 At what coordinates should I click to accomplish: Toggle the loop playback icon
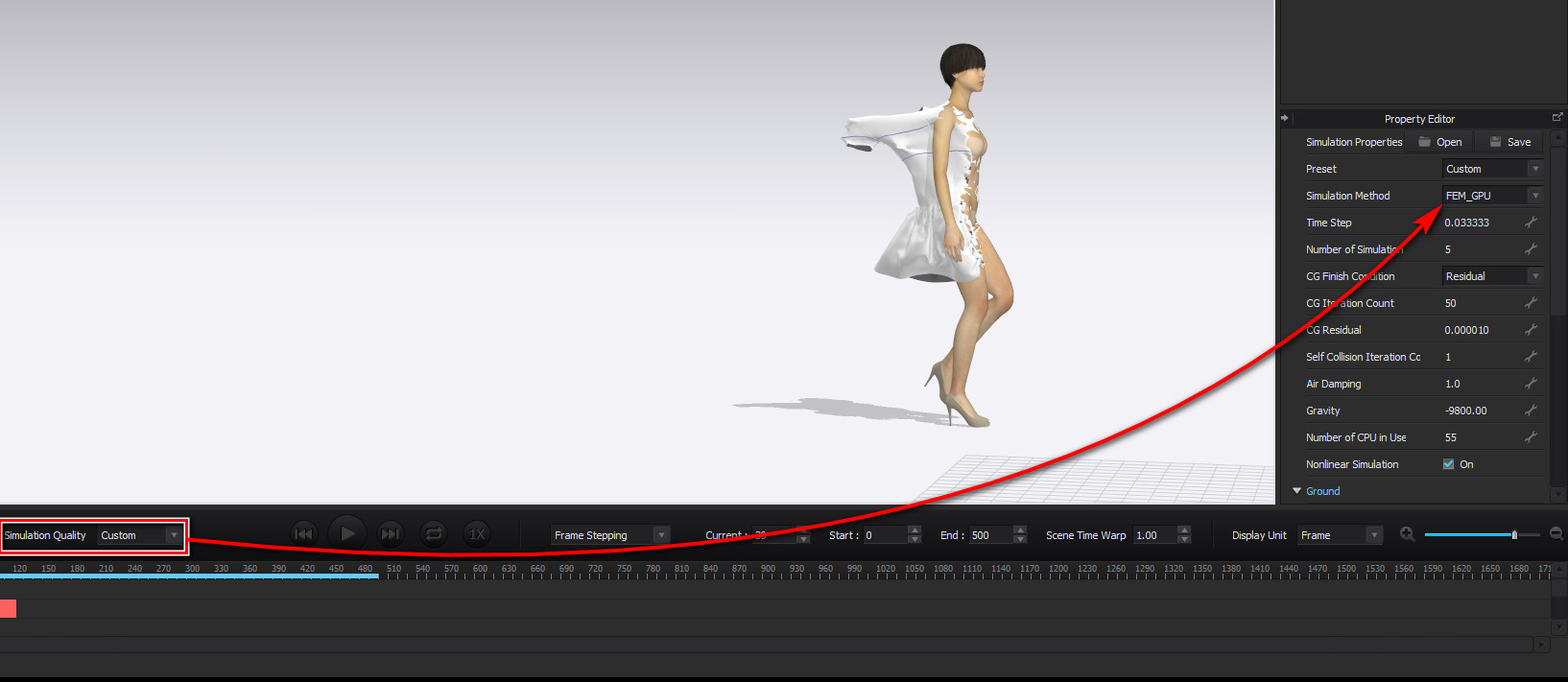point(434,534)
